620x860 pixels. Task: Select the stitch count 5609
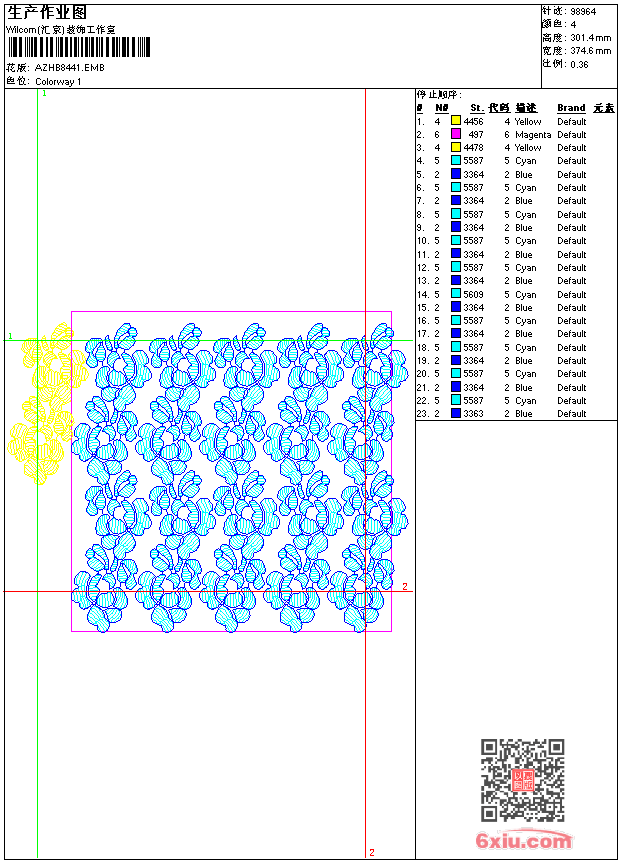coord(474,295)
